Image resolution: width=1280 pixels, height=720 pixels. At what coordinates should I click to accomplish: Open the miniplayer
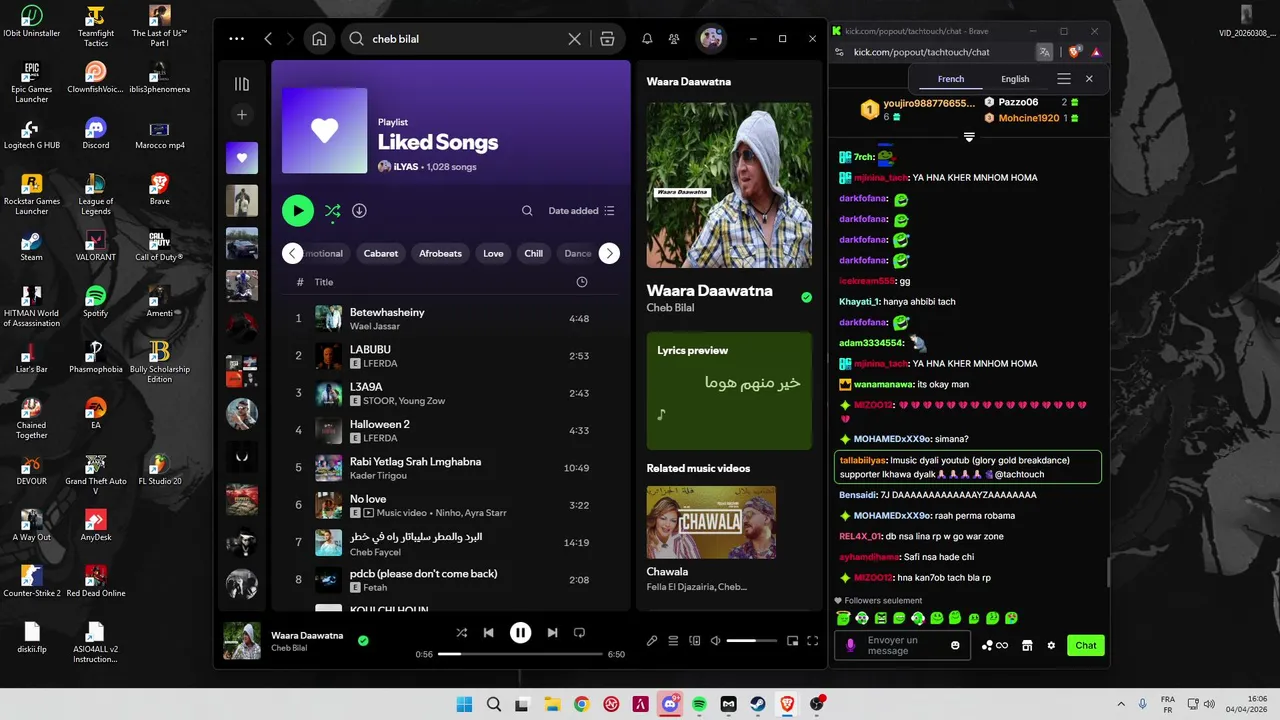[x=792, y=641]
